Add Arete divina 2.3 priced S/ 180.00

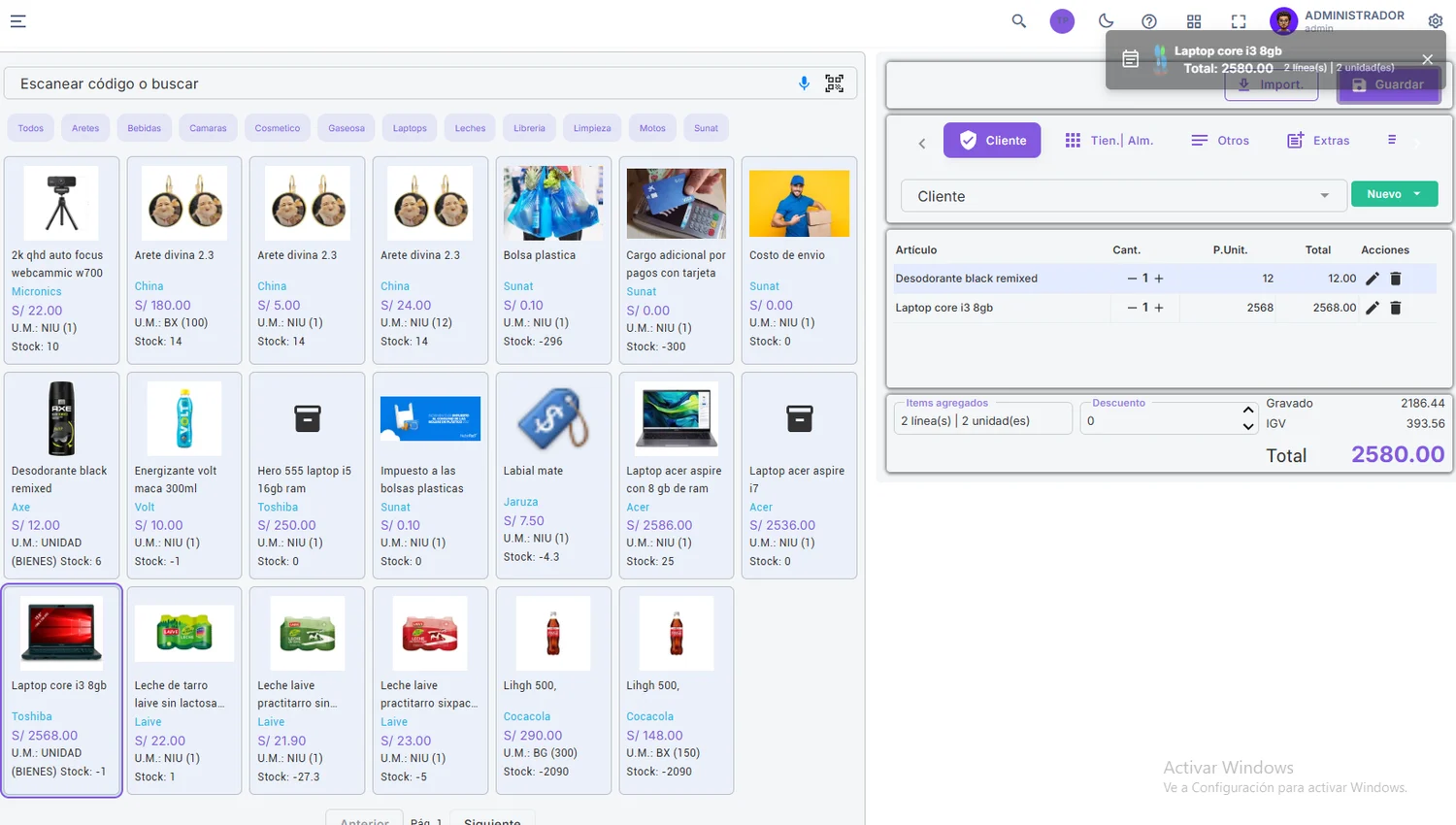[184, 260]
